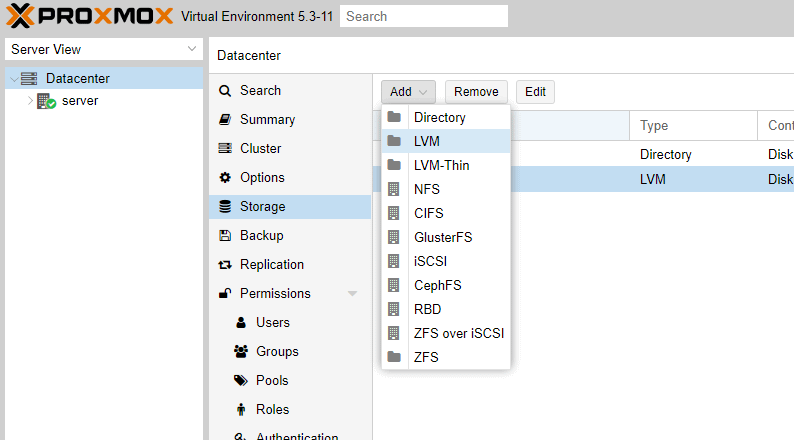Click the Datacenter server-rack icon in tree
Image resolution: width=794 pixels, height=440 pixels.
tap(29, 78)
